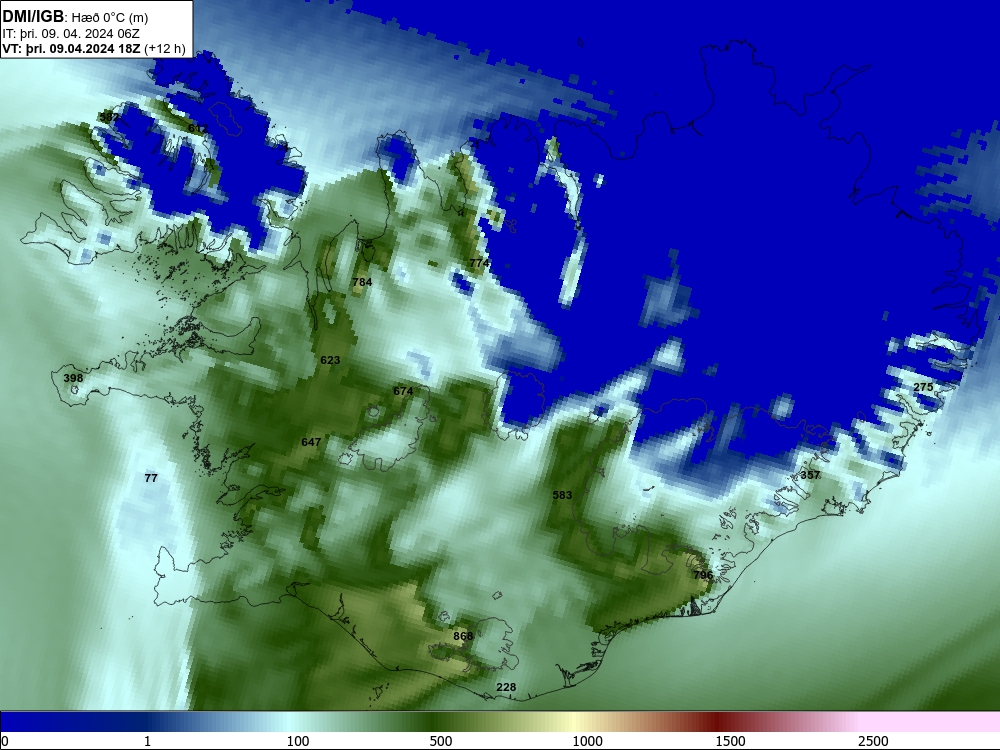Click the map value "674"
The height and width of the screenshot is (750, 1000).
click(x=403, y=391)
